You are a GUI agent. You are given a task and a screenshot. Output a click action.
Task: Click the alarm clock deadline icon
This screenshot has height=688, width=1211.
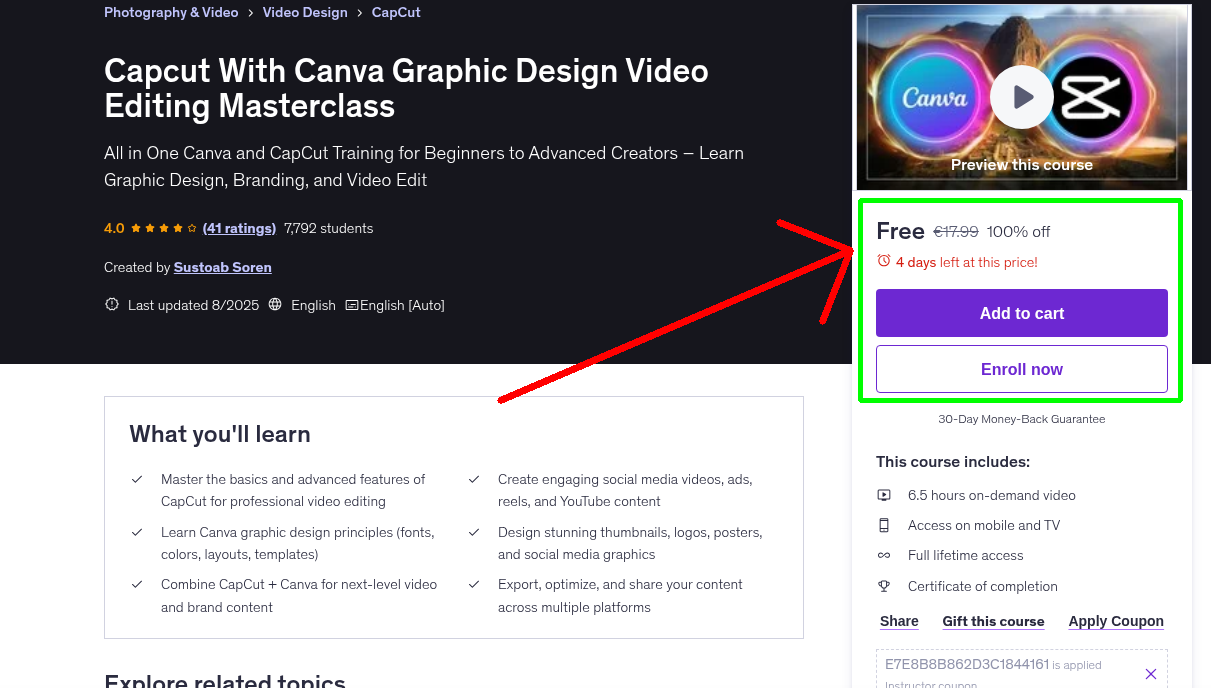[883, 260]
